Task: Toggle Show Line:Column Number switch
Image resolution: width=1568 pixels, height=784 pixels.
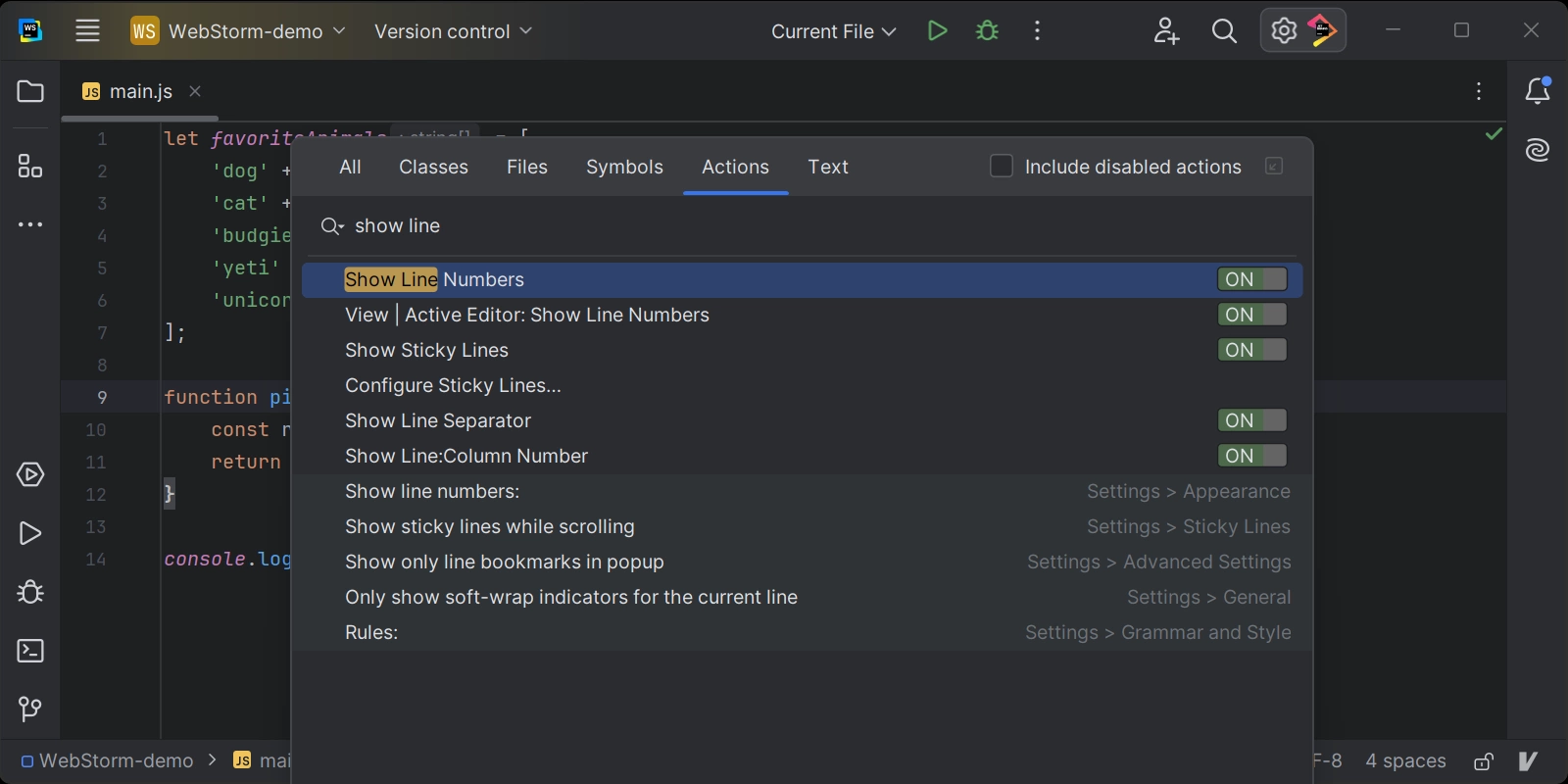Action: (x=1252, y=456)
